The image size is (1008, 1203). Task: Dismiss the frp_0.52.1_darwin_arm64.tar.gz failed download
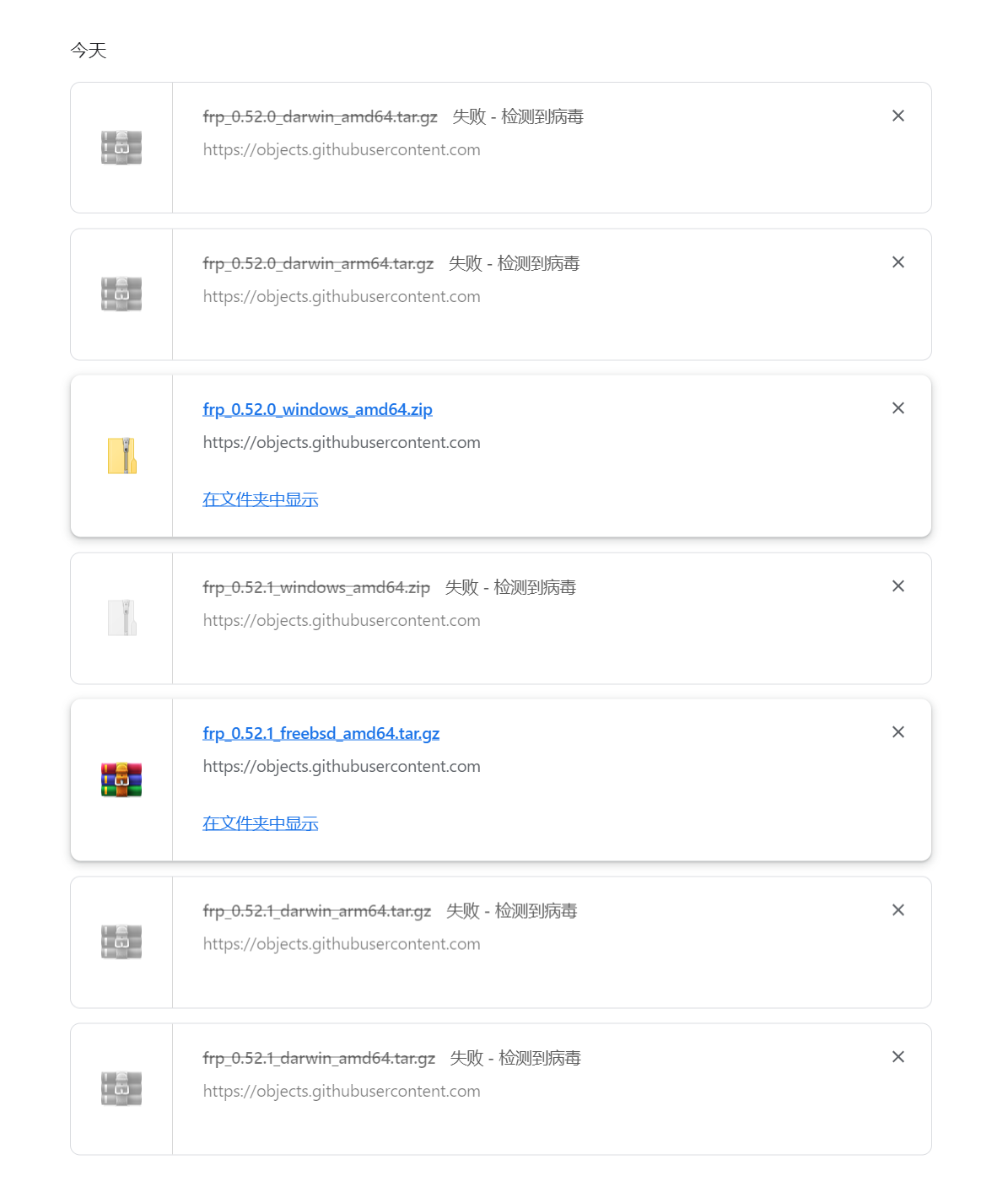tap(897, 910)
